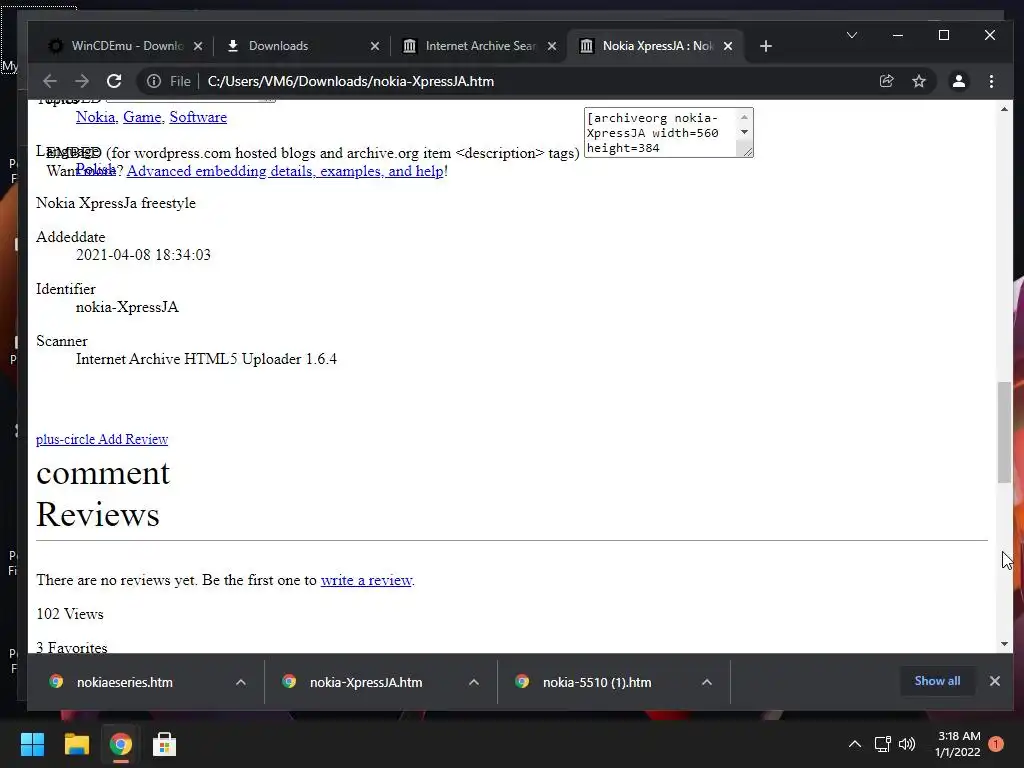
Task: Click page scrollbar up arrow
Action: point(1004,109)
